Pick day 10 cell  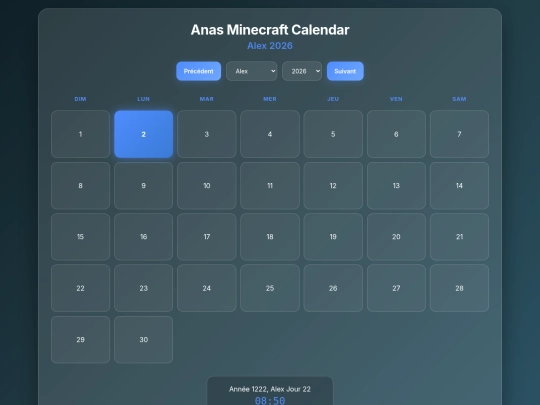[207, 186]
